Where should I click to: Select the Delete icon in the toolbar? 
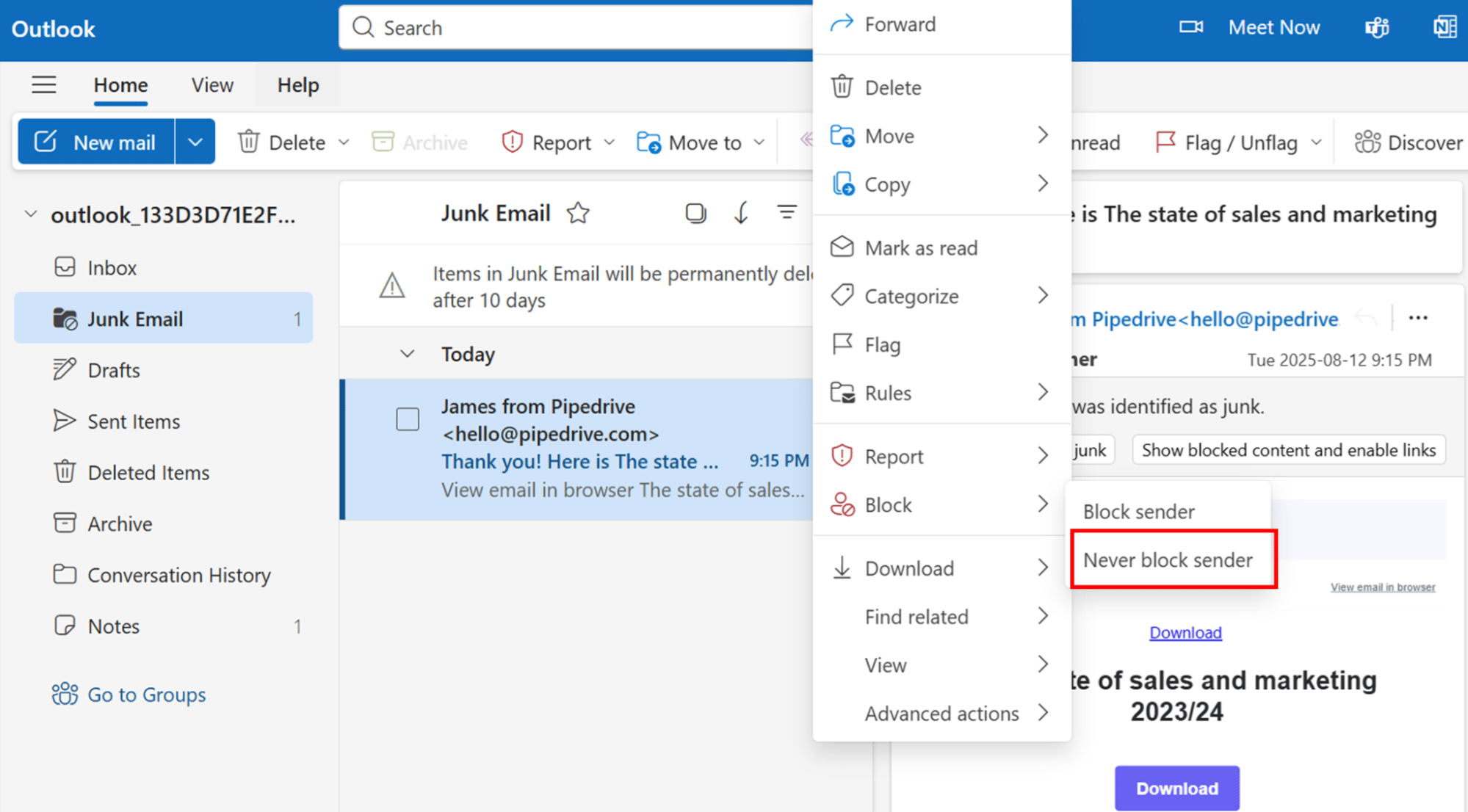pyautogui.click(x=250, y=141)
